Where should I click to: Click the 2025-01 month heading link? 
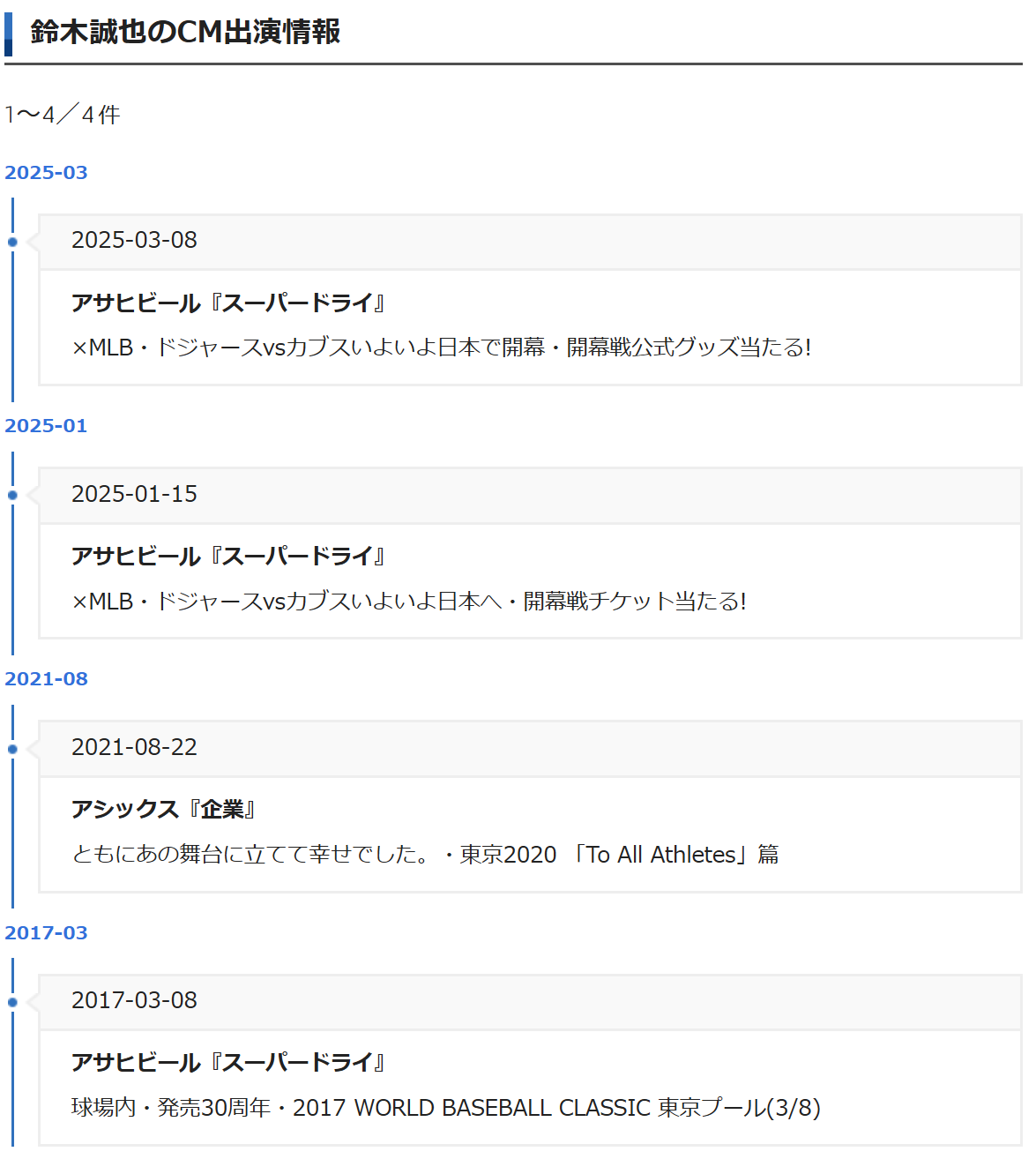46,425
